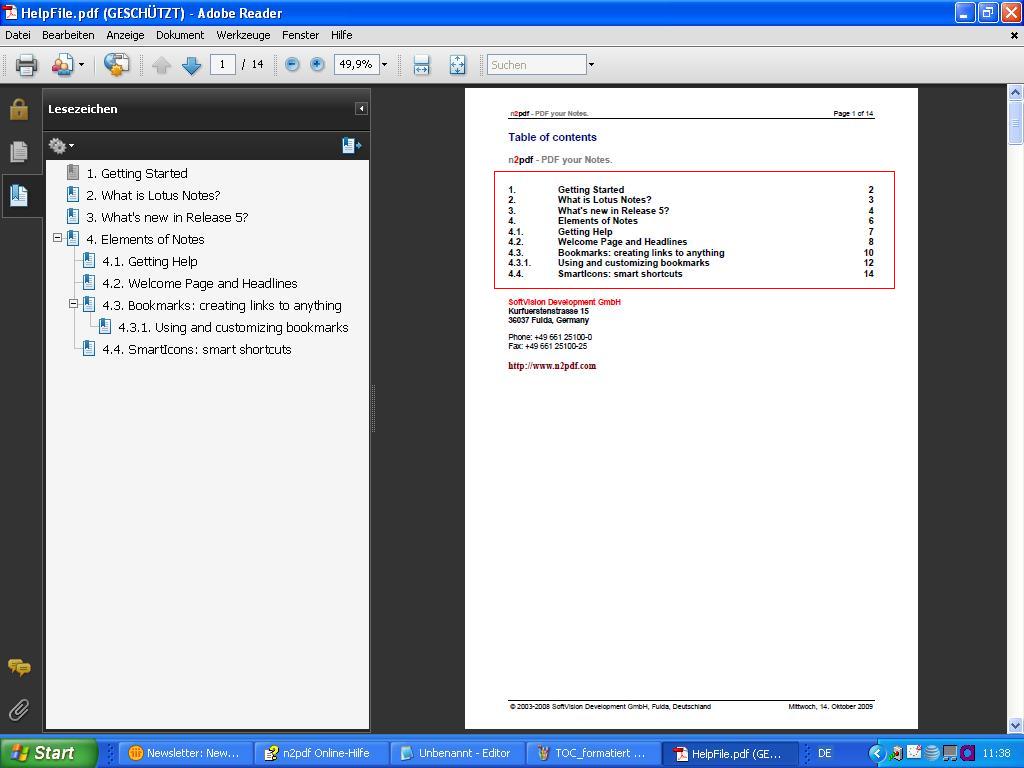1024x768 pixels.
Task: Click the Suchen search field
Action: (537, 65)
